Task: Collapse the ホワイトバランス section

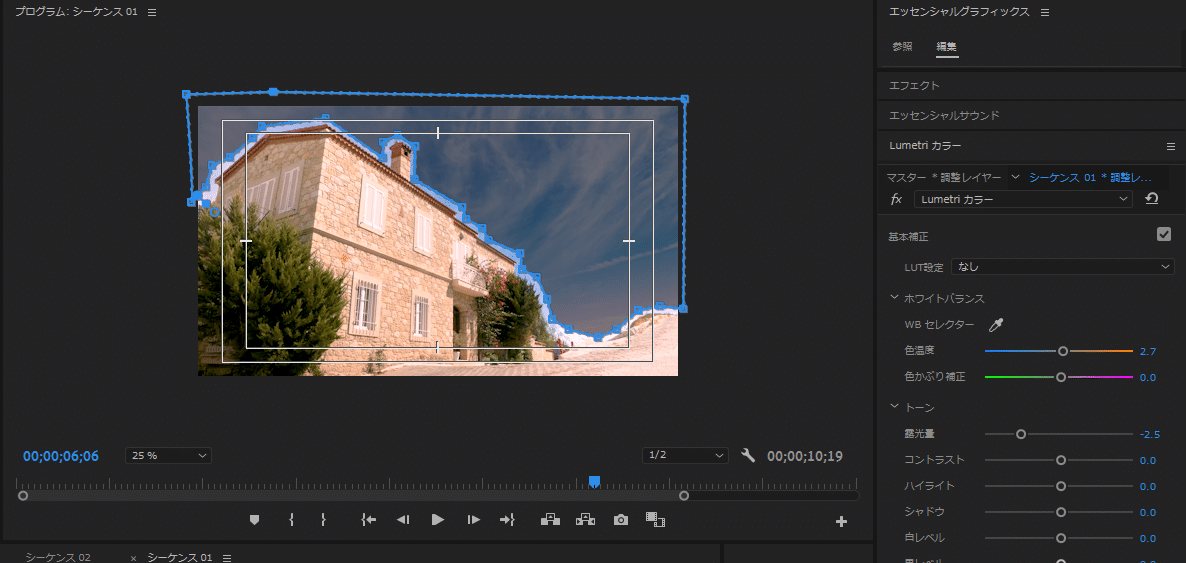Action: (x=895, y=298)
